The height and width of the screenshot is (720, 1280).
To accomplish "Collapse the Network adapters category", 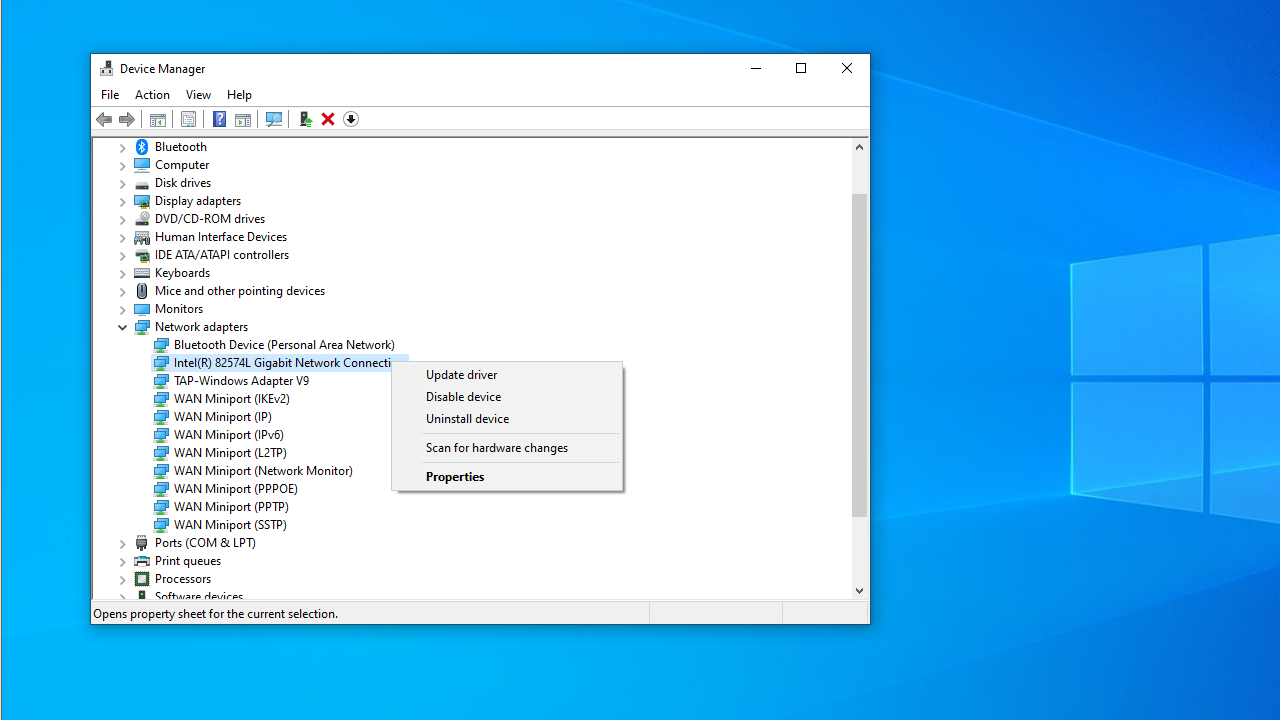I will point(123,327).
